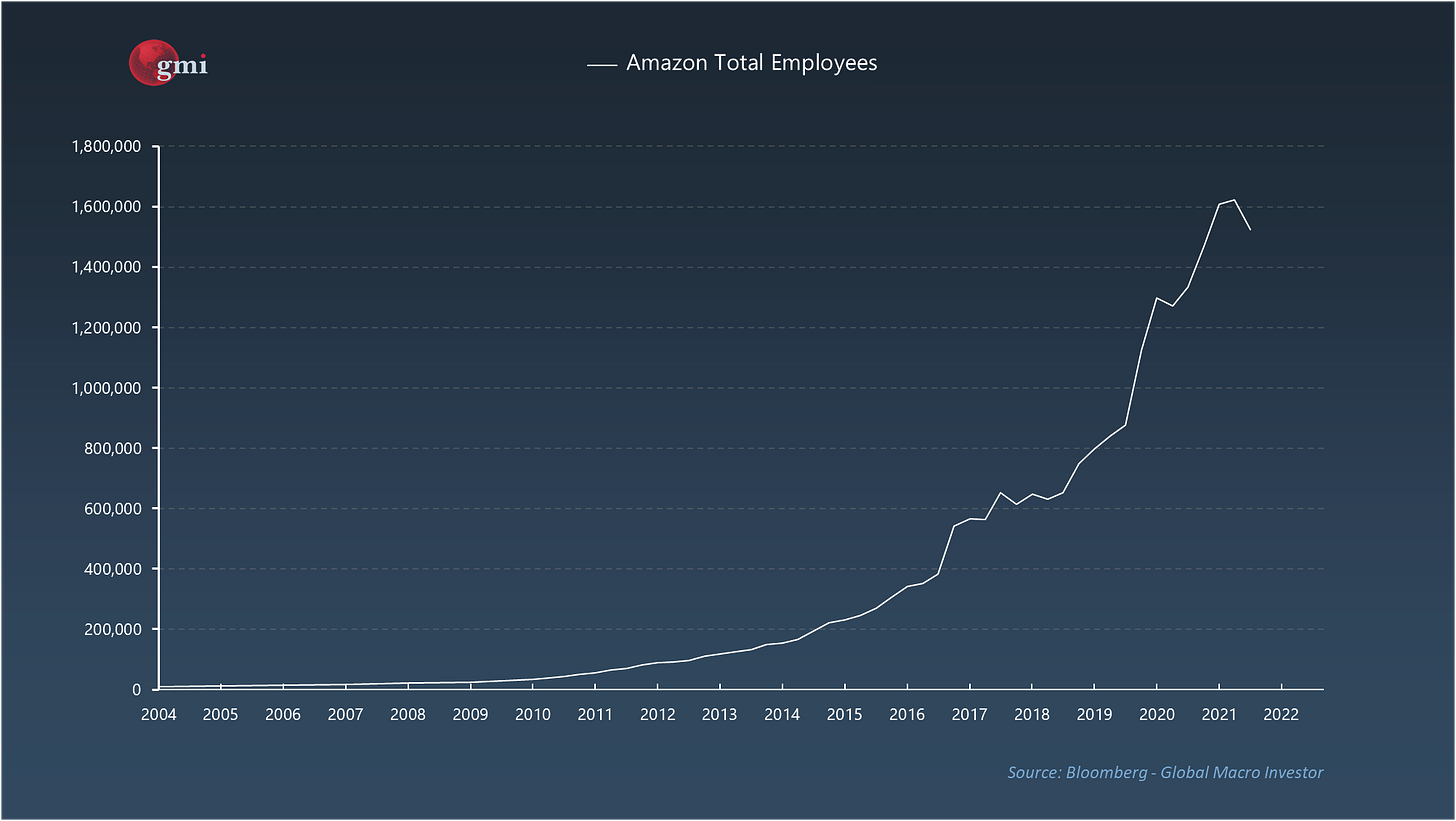Click the 2017 x-axis label
Image resolution: width=1456 pixels, height=821 pixels.
969,715
